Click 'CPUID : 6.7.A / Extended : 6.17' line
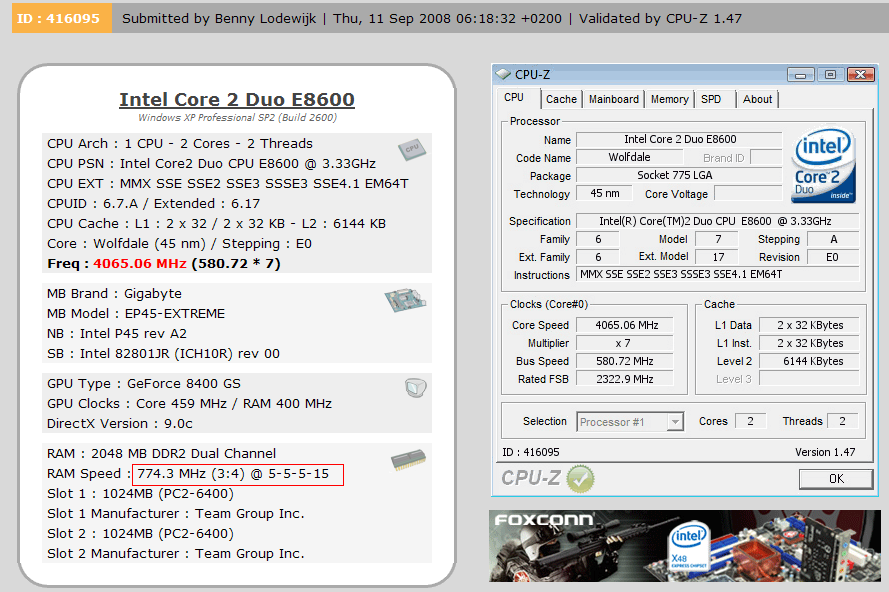The height and width of the screenshot is (592, 889). pos(154,204)
